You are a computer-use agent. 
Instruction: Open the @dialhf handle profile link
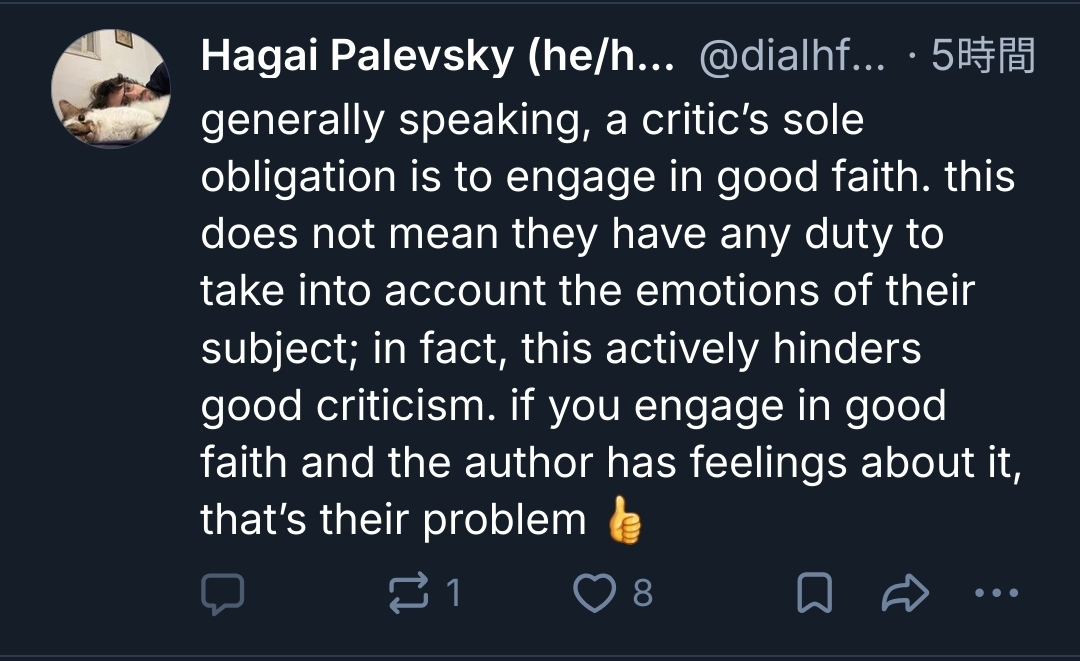(791, 58)
